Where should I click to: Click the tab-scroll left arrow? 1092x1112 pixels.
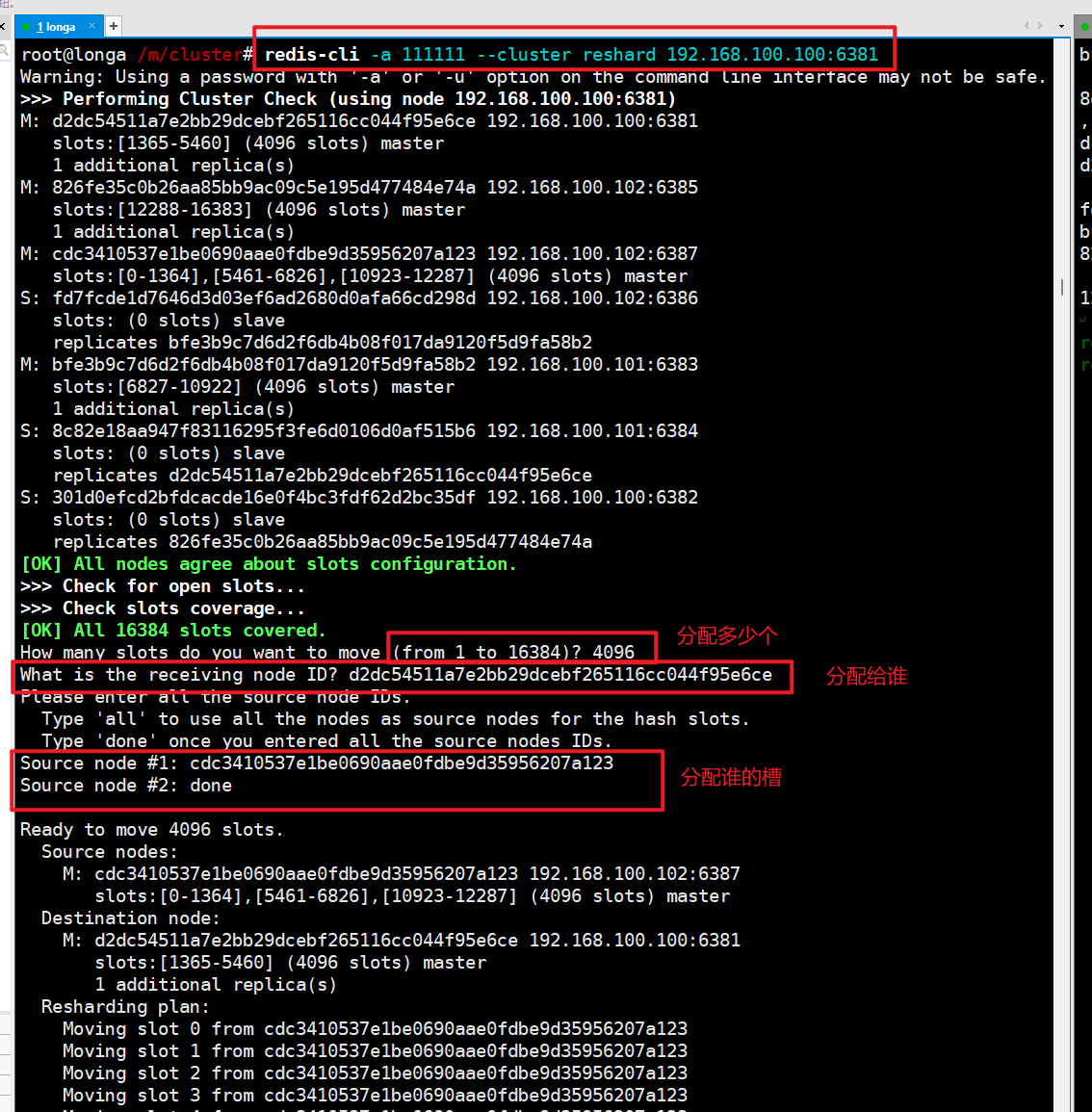coord(1026,26)
